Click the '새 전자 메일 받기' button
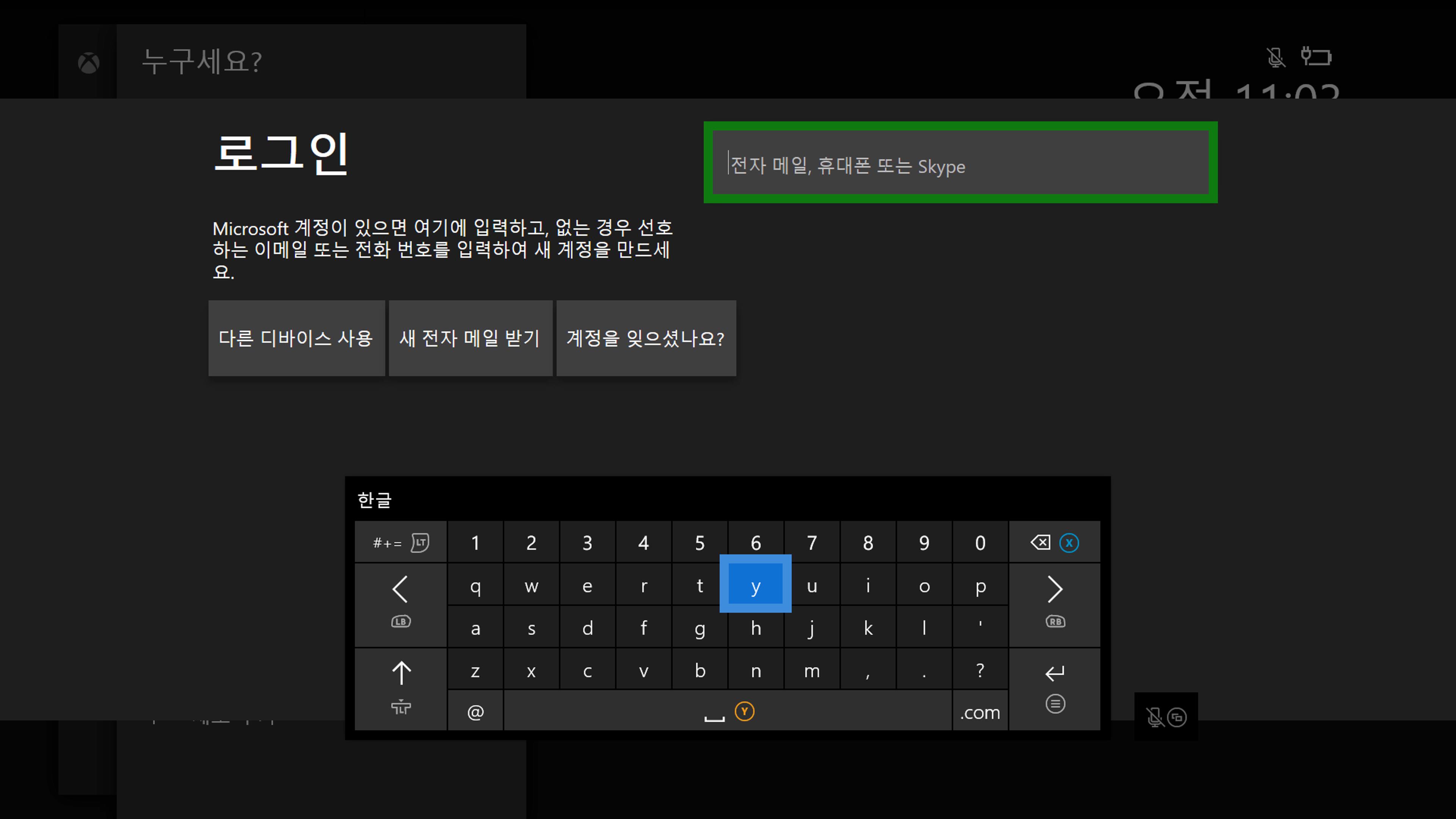1456x819 pixels. click(x=470, y=338)
